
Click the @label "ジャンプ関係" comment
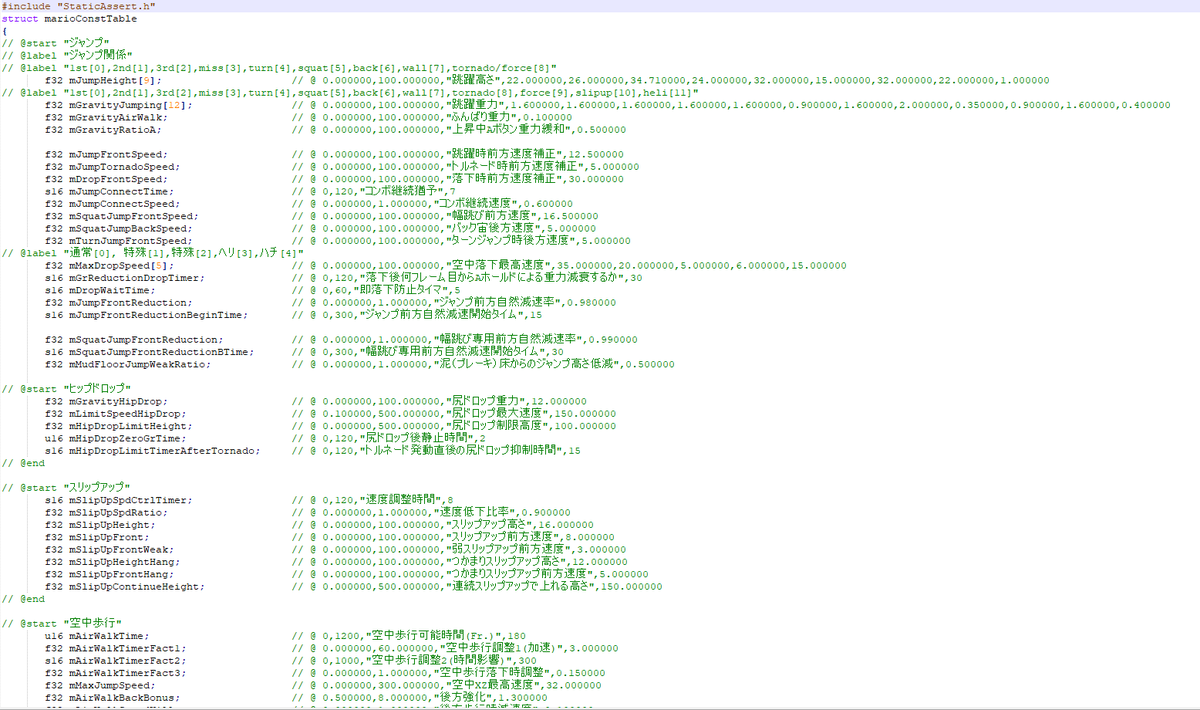pos(67,55)
